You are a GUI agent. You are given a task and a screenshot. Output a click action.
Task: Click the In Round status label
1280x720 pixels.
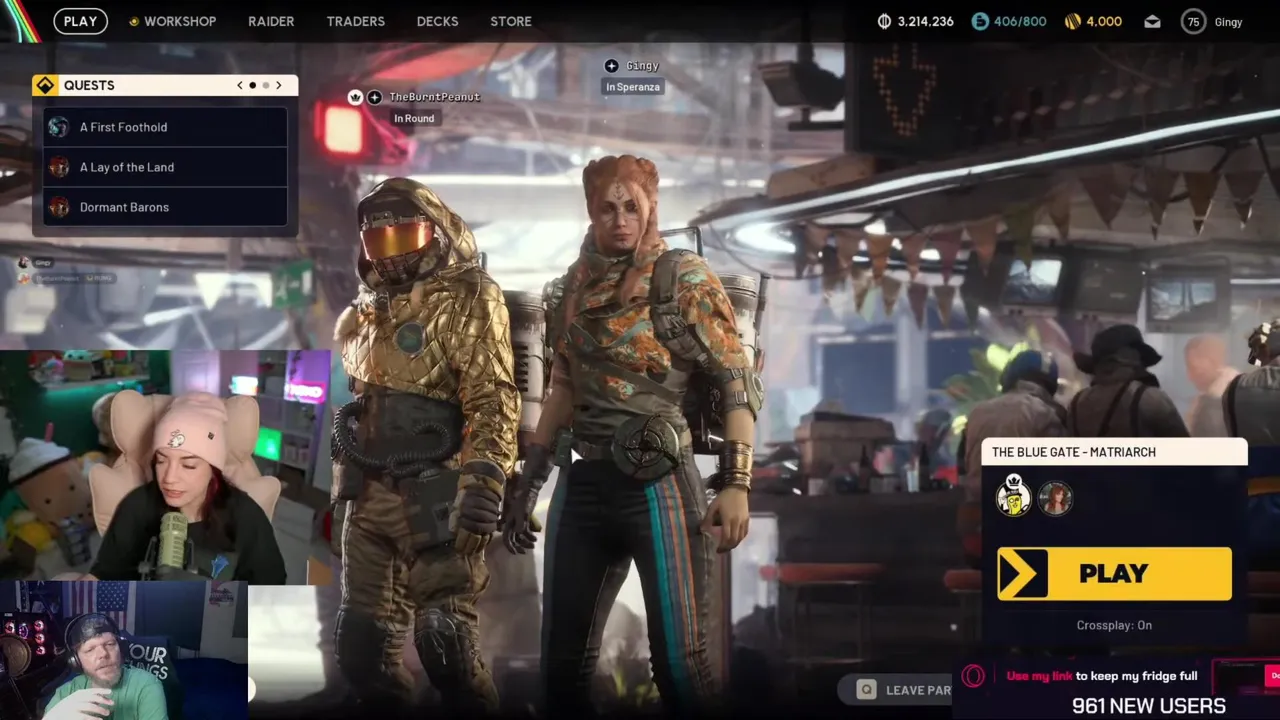tap(414, 118)
